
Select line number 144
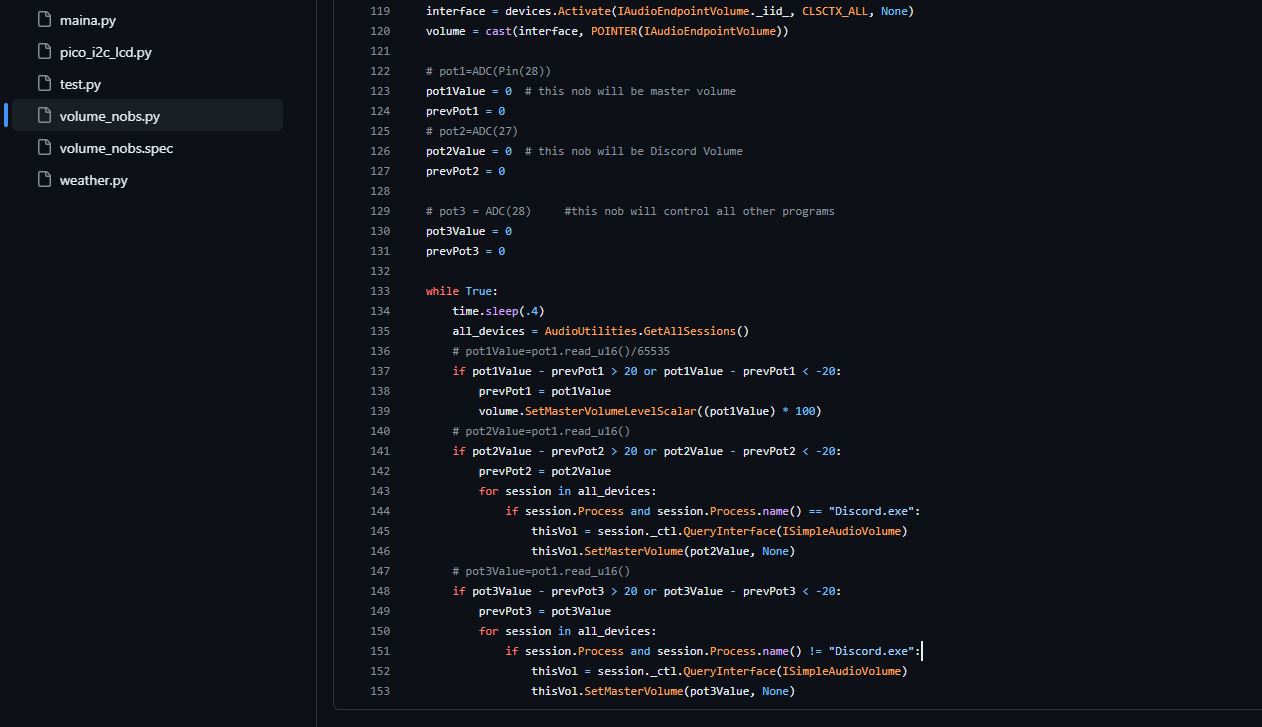coord(380,511)
